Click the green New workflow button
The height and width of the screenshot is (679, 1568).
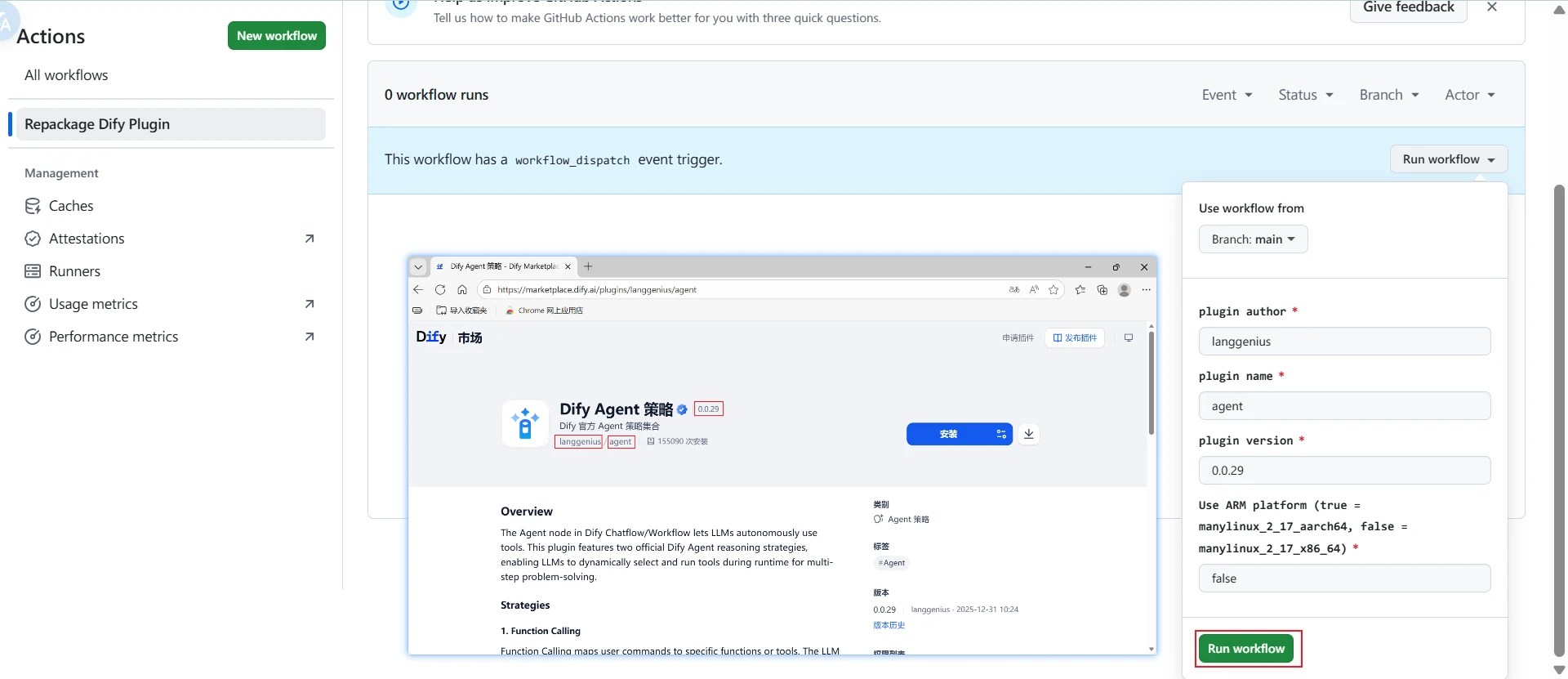point(277,36)
